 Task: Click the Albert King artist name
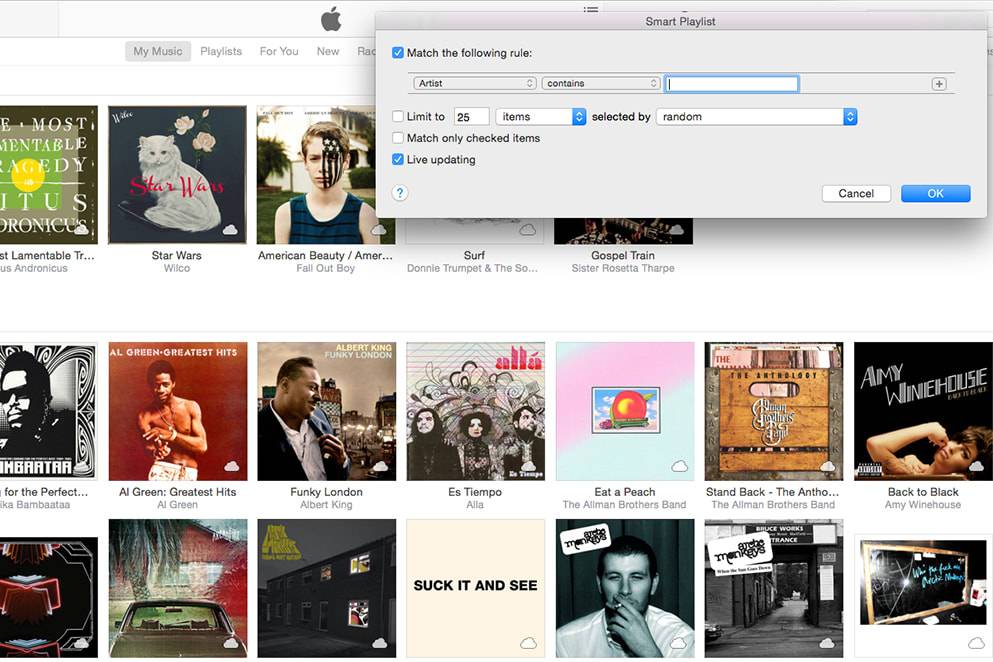coord(326,505)
